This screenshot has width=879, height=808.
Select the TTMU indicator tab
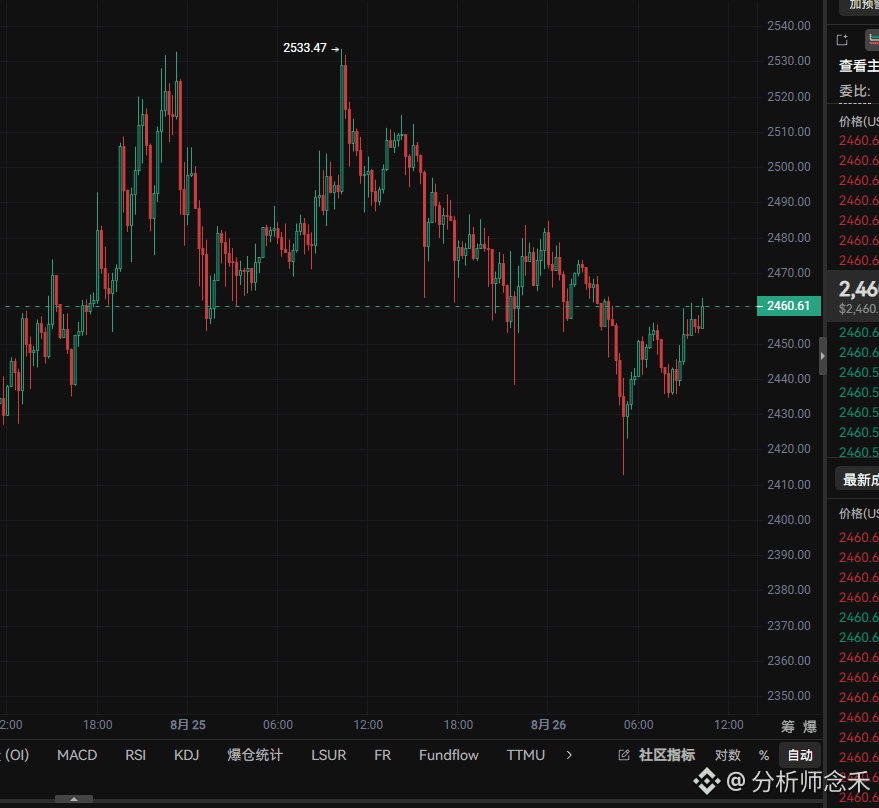click(525, 755)
